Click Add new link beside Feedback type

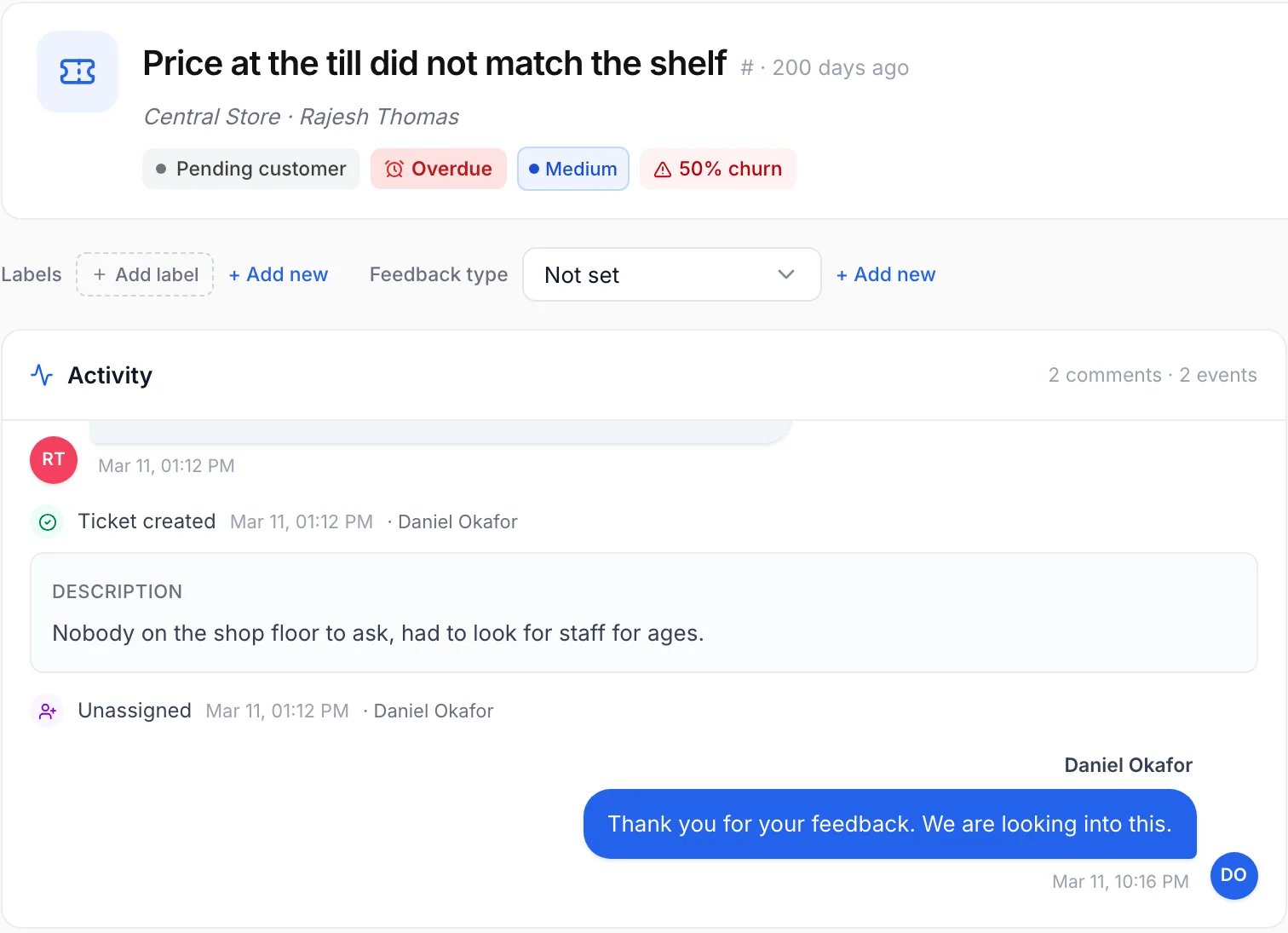point(886,274)
